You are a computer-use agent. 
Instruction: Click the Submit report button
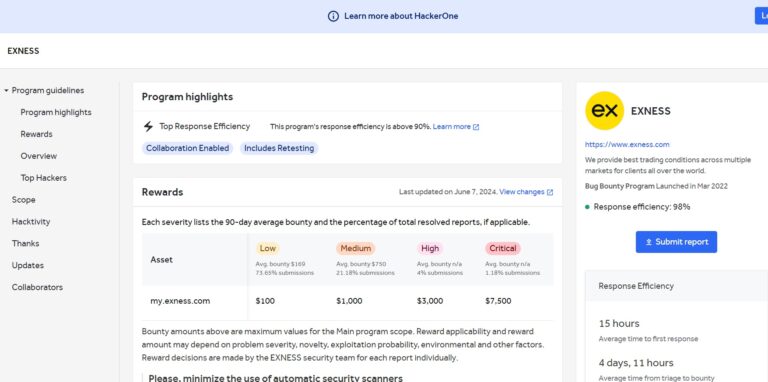pos(676,242)
